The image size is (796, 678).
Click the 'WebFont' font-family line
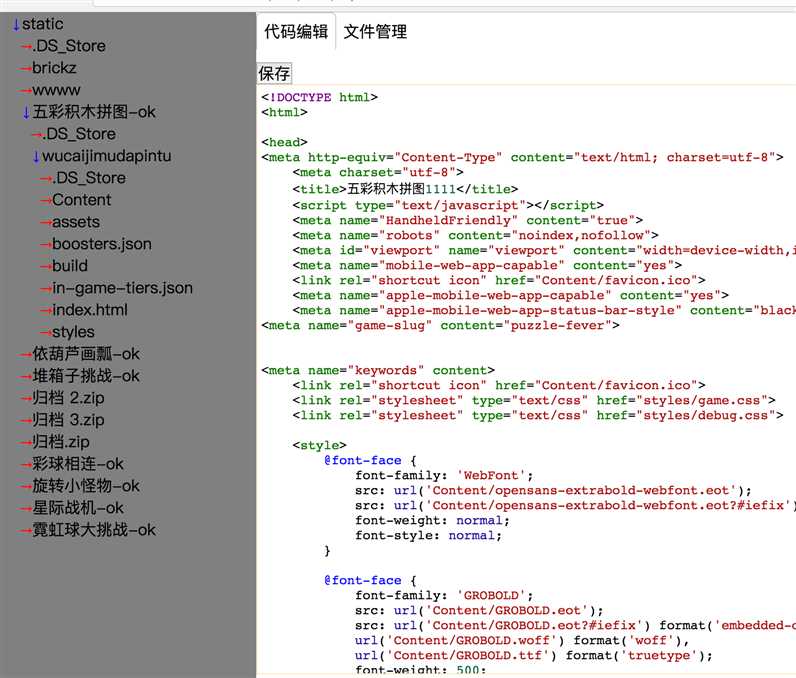[444, 476]
